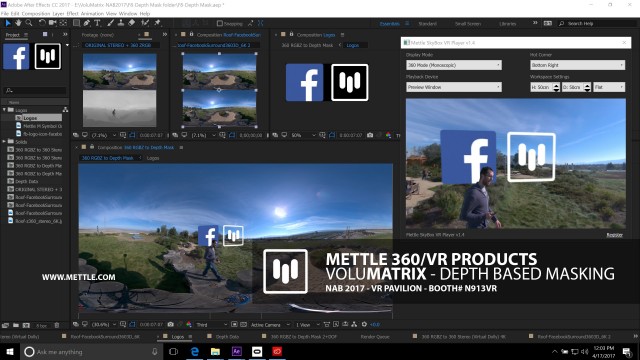Select the Eraser tool
This screenshot has width=640, height=360.
131,23
